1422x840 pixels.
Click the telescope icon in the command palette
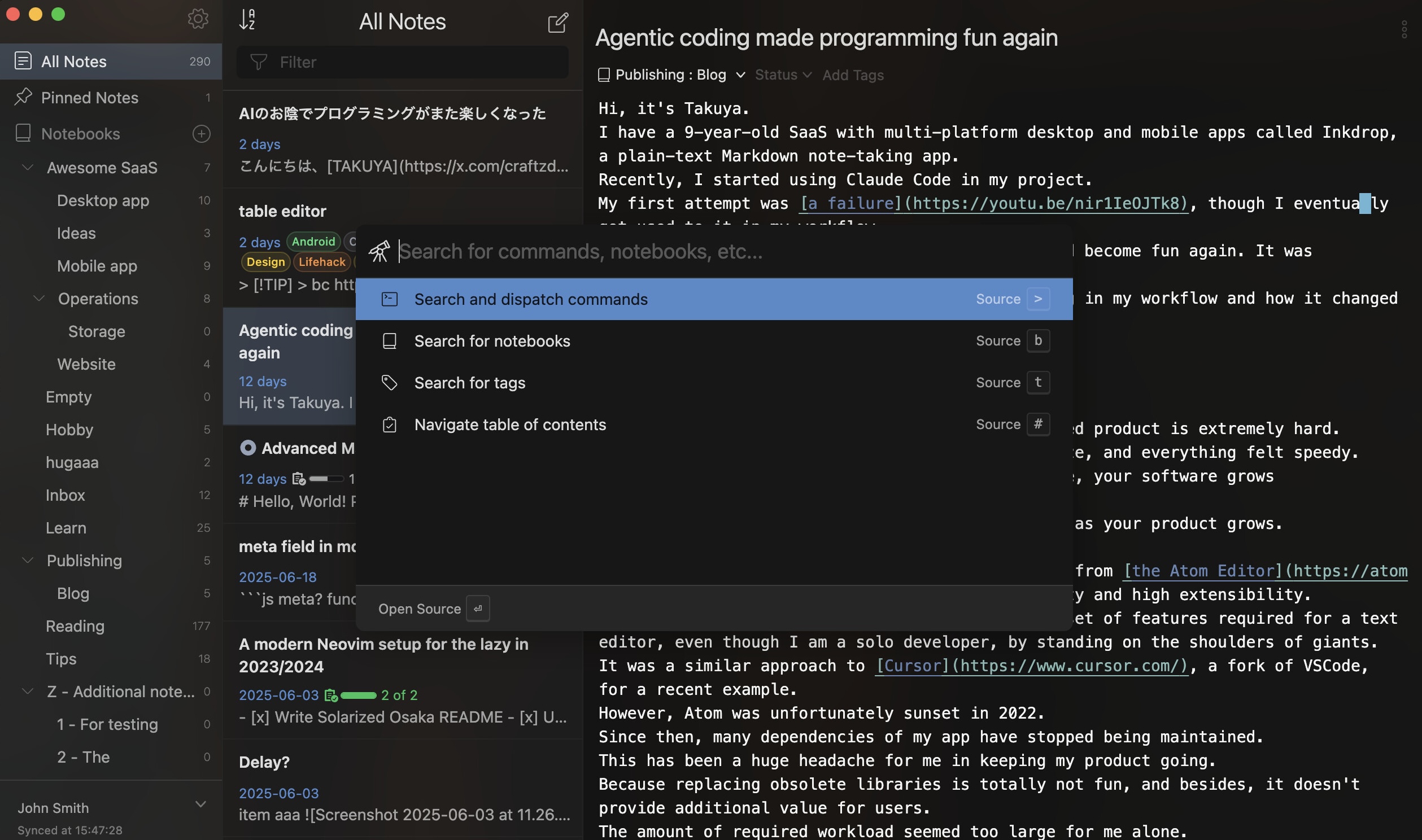pos(380,251)
